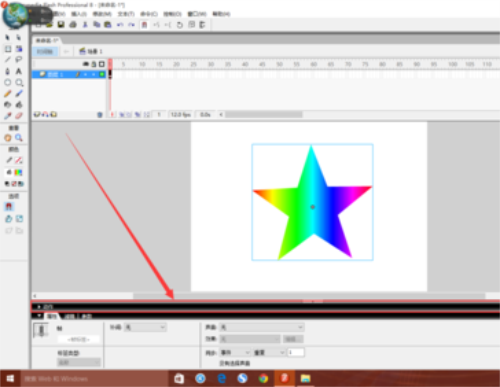The image size is (500, 387).
Task: Open the Control (控制) menu
Action: pos(172,14)
